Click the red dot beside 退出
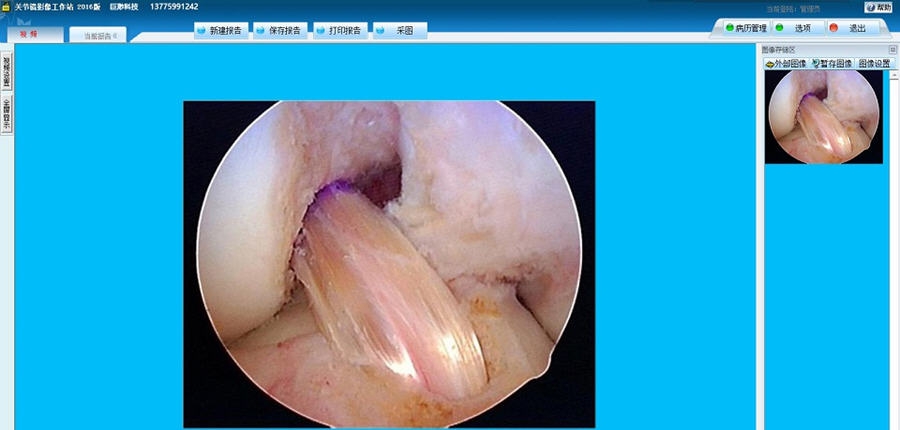This screenshot has height=430, width=900. (833, 27)
